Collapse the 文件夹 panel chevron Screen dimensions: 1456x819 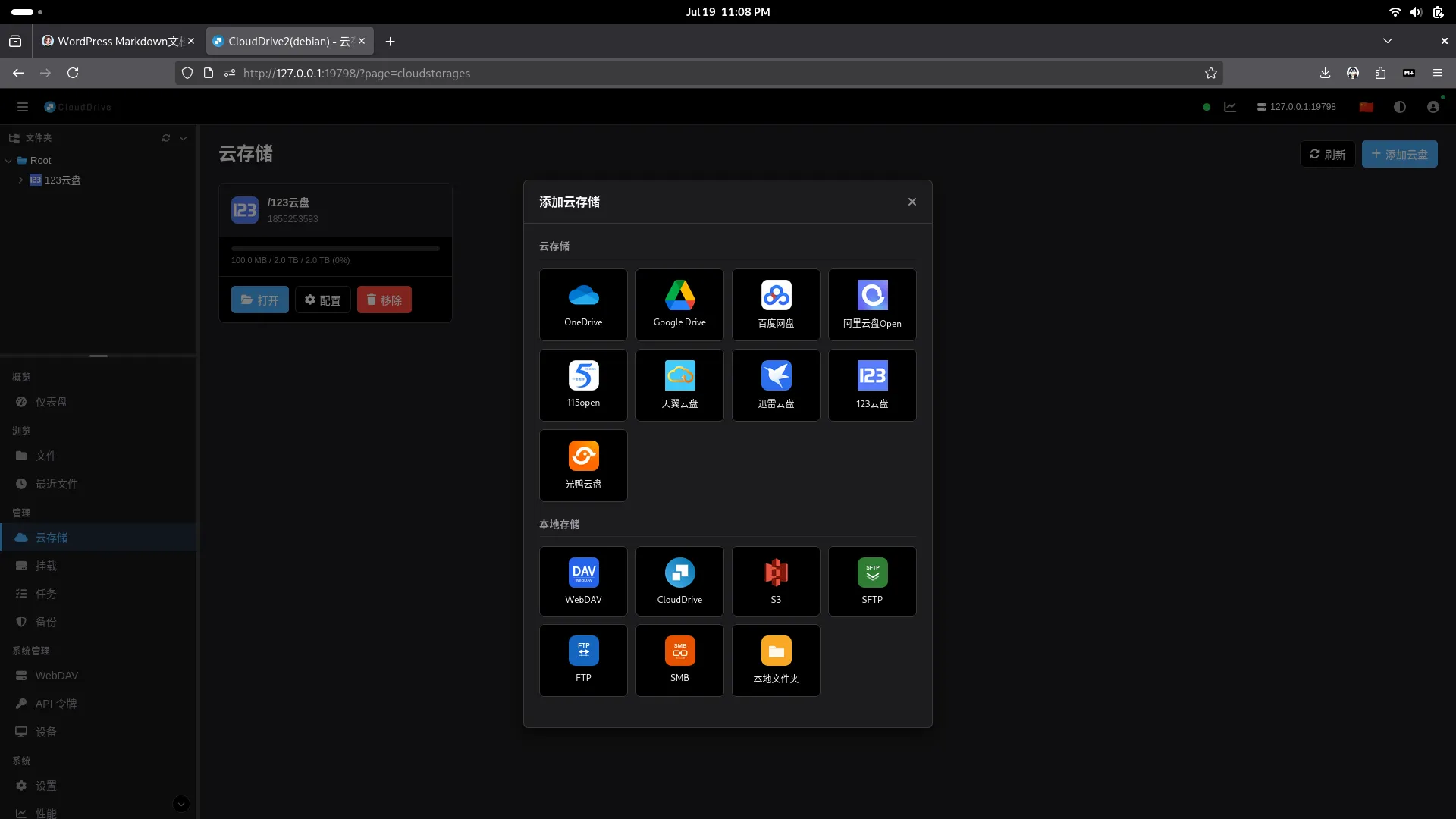[x=184, y=138]
